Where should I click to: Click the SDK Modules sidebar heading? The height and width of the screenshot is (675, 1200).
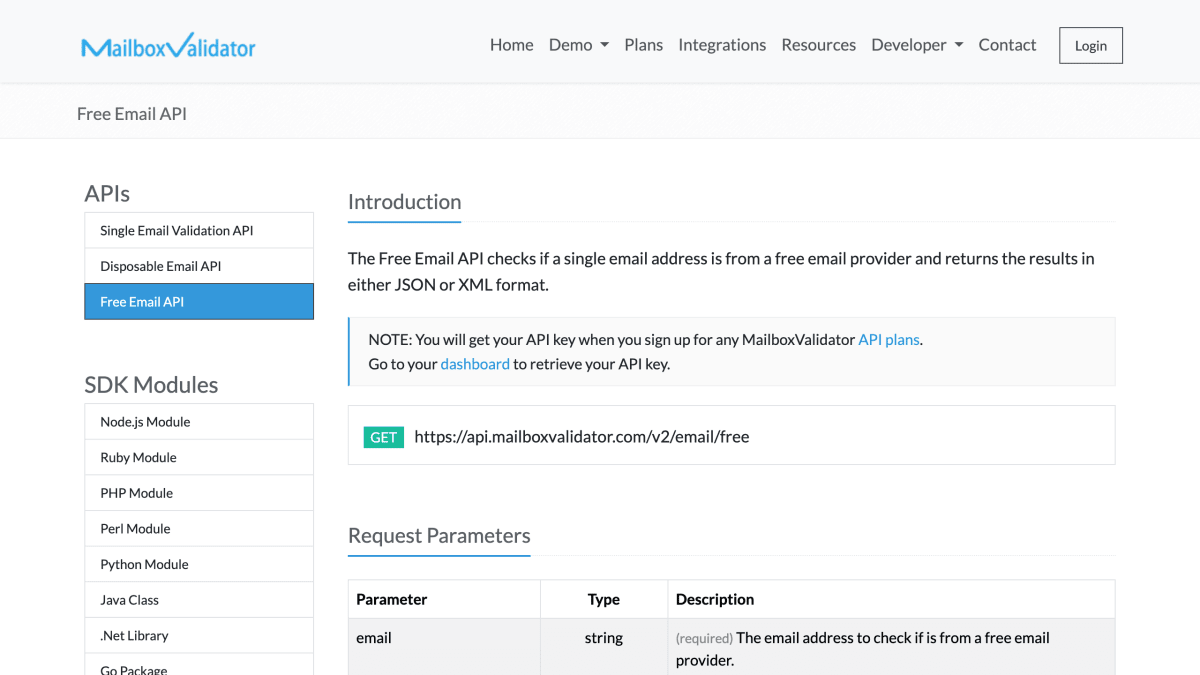(x=151, y=385)
